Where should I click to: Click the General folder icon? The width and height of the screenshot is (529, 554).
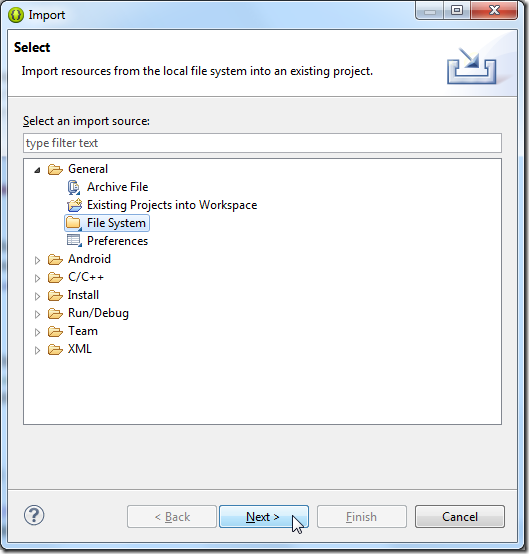(55, 170)
